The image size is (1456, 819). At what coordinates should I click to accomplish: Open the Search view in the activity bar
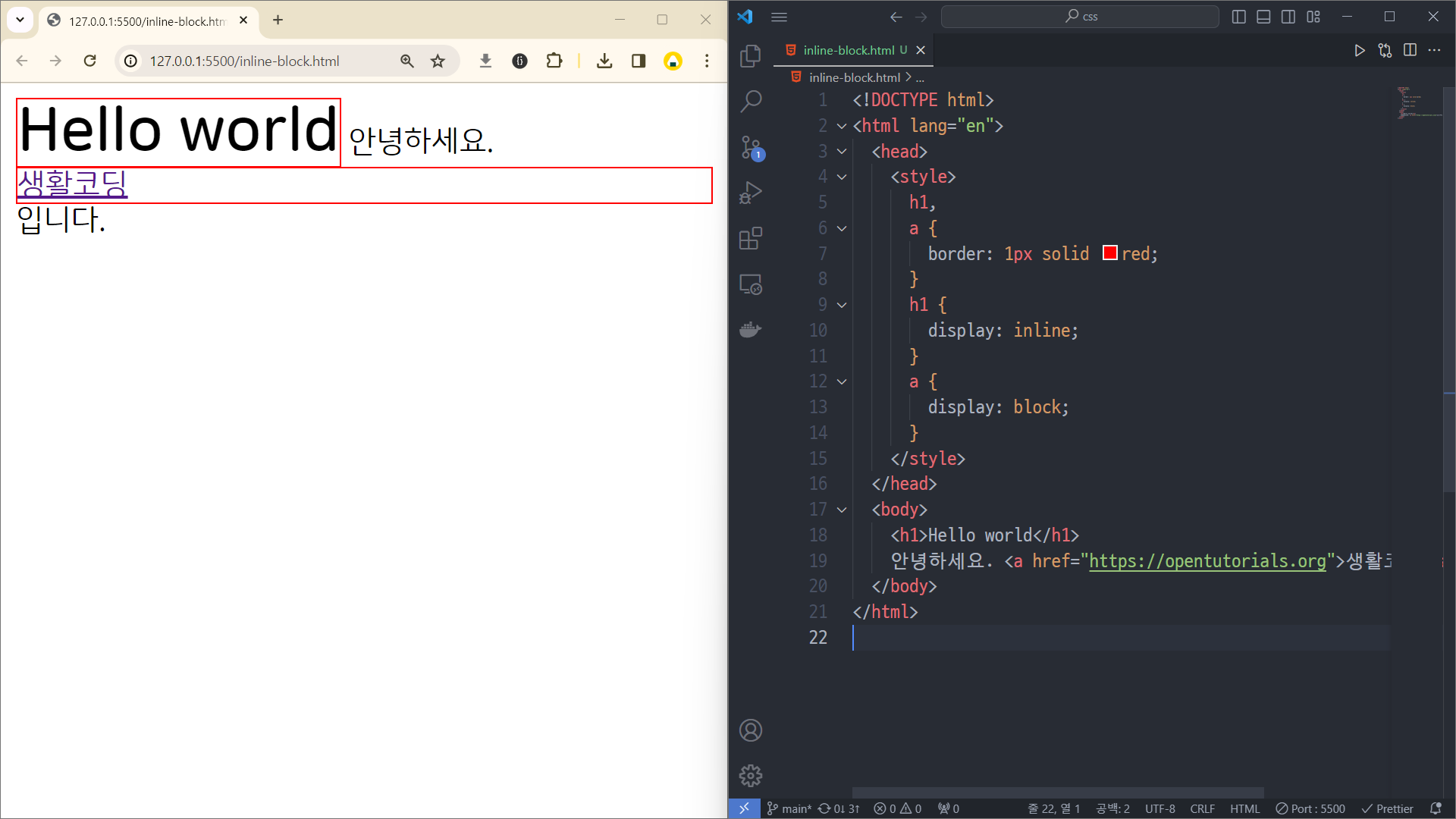coord(750,101)
